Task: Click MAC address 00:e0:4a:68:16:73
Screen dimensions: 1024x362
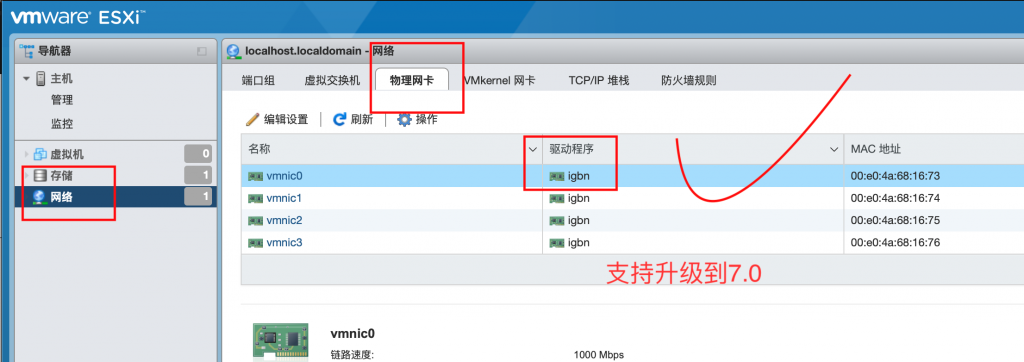Action: coord(895,175)
